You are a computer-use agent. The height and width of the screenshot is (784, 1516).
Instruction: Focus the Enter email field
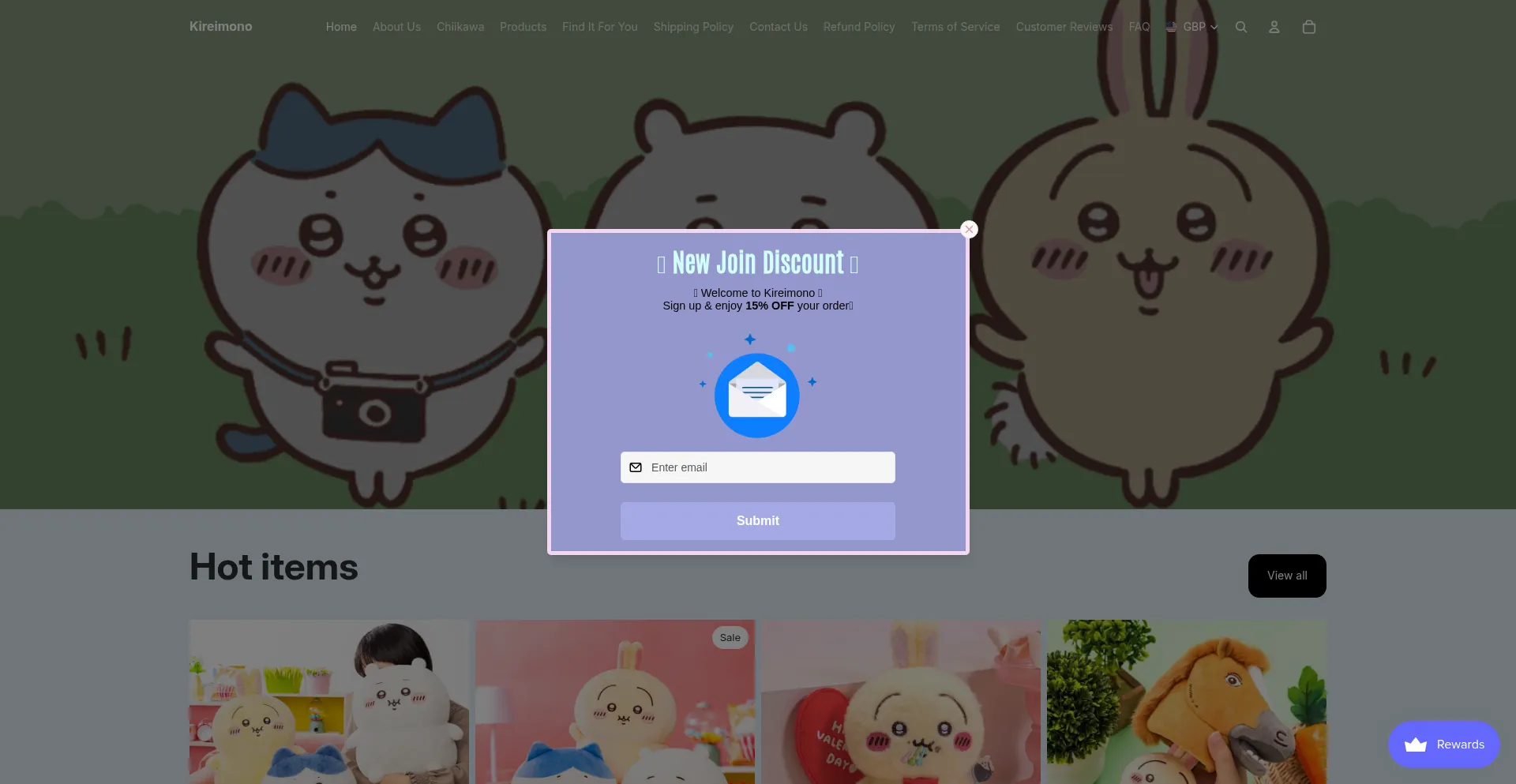758,467
